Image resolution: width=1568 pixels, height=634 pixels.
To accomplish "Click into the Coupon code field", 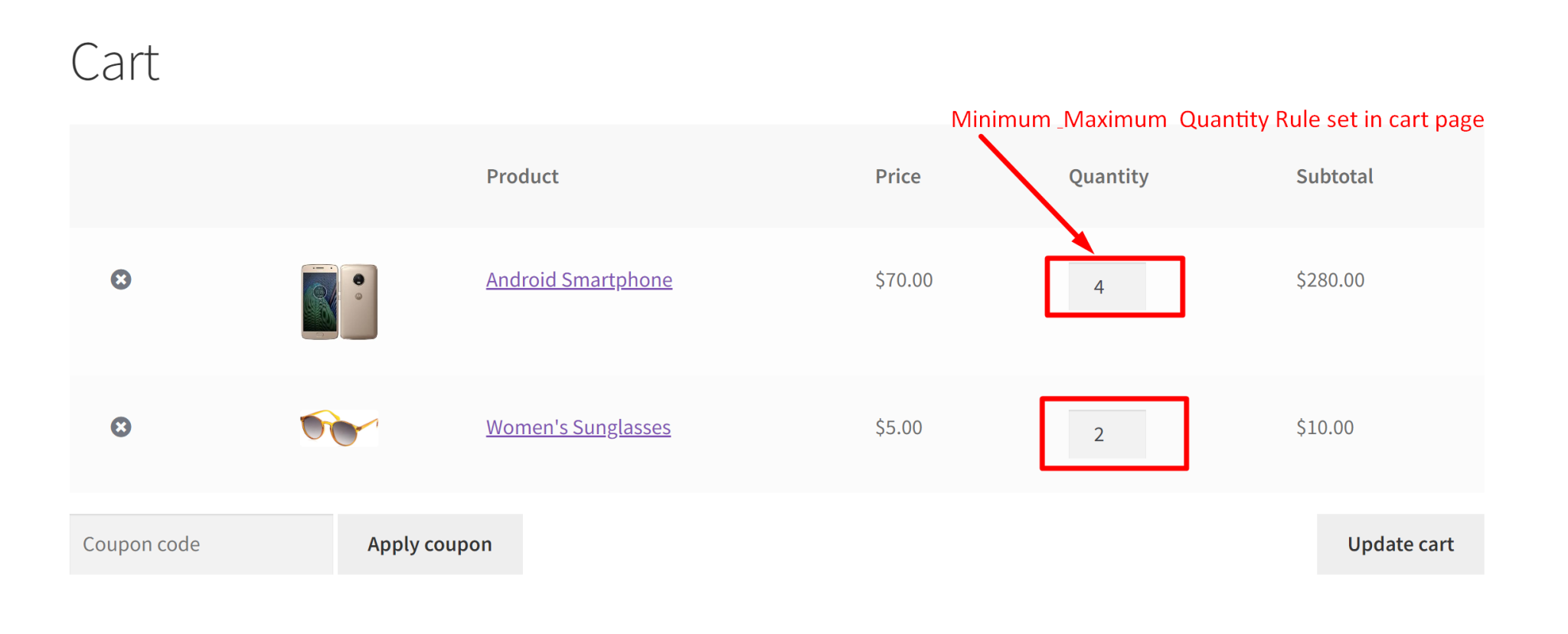I will (201, 544).
